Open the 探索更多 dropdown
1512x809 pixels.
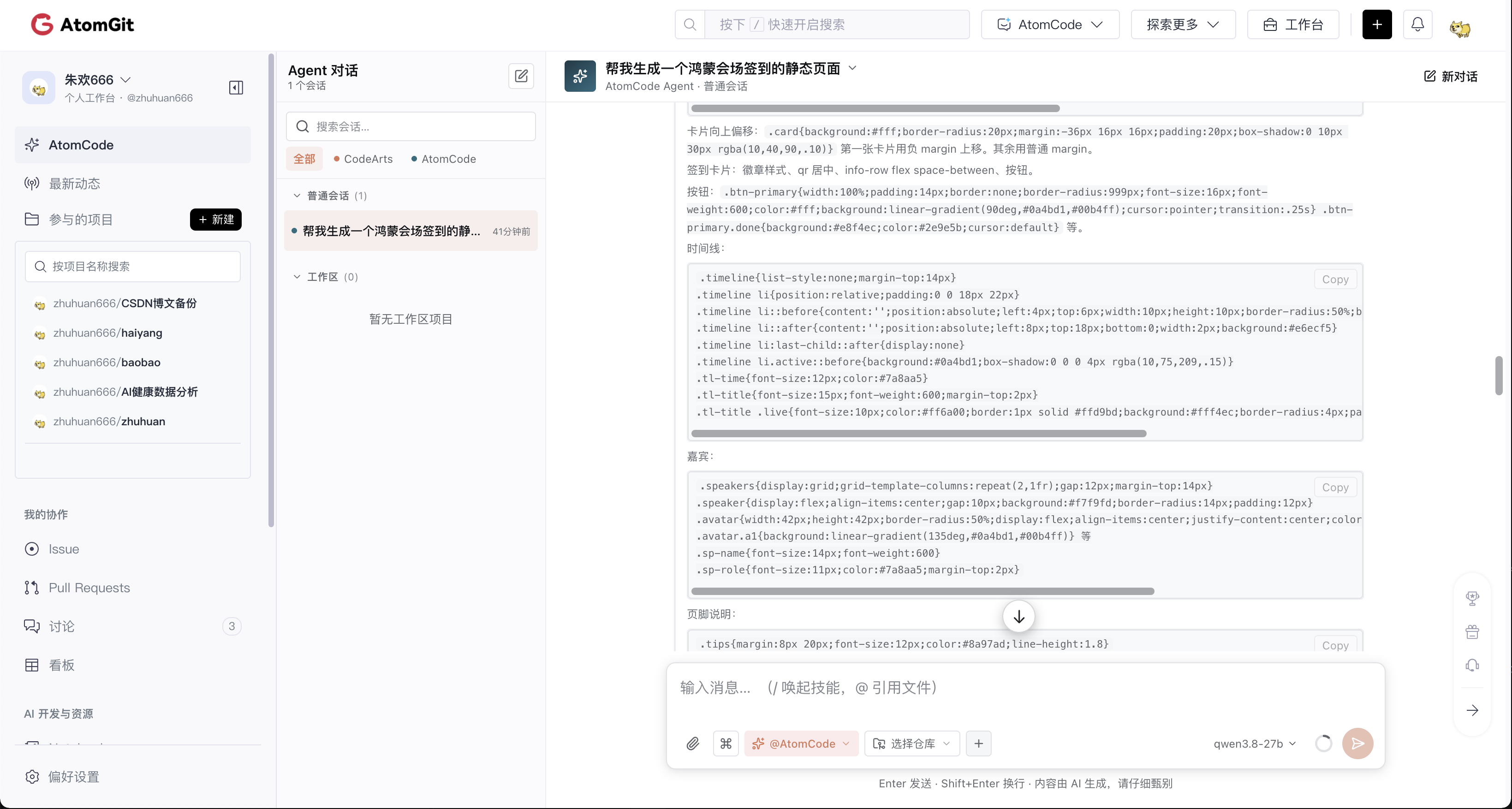tap(1183, 24)
